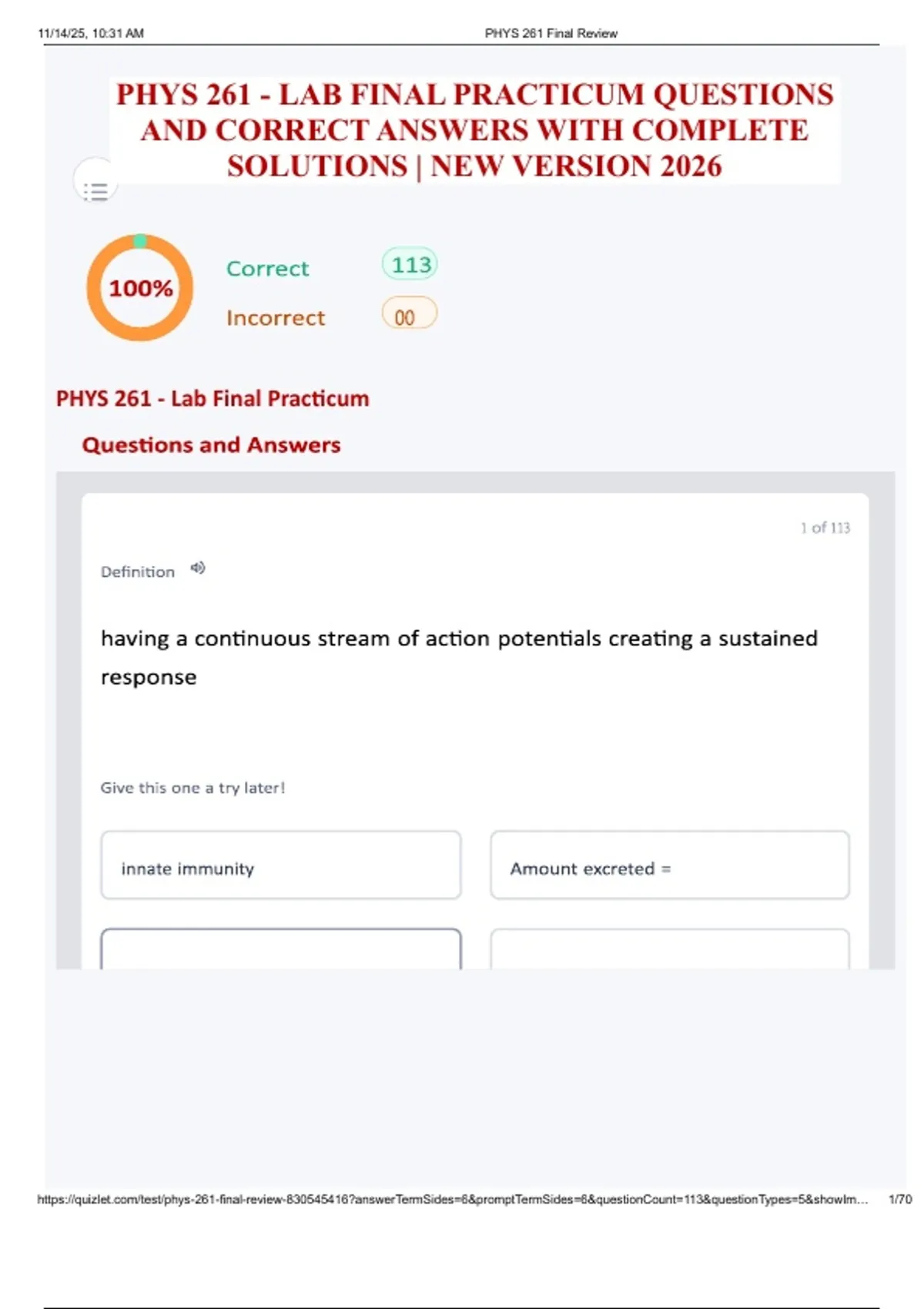Click the "PHYS 261 - Lab Final Practicum" heading
The height and width of the screenshot is (1309, 924).
tap(213, 398)
